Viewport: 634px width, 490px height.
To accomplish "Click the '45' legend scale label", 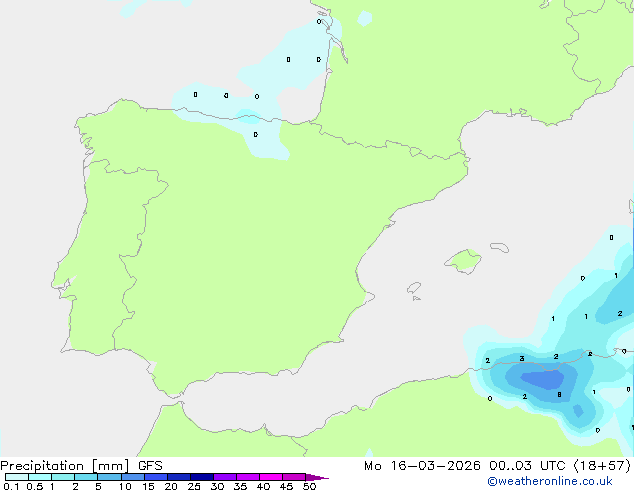I will point(286,486).
